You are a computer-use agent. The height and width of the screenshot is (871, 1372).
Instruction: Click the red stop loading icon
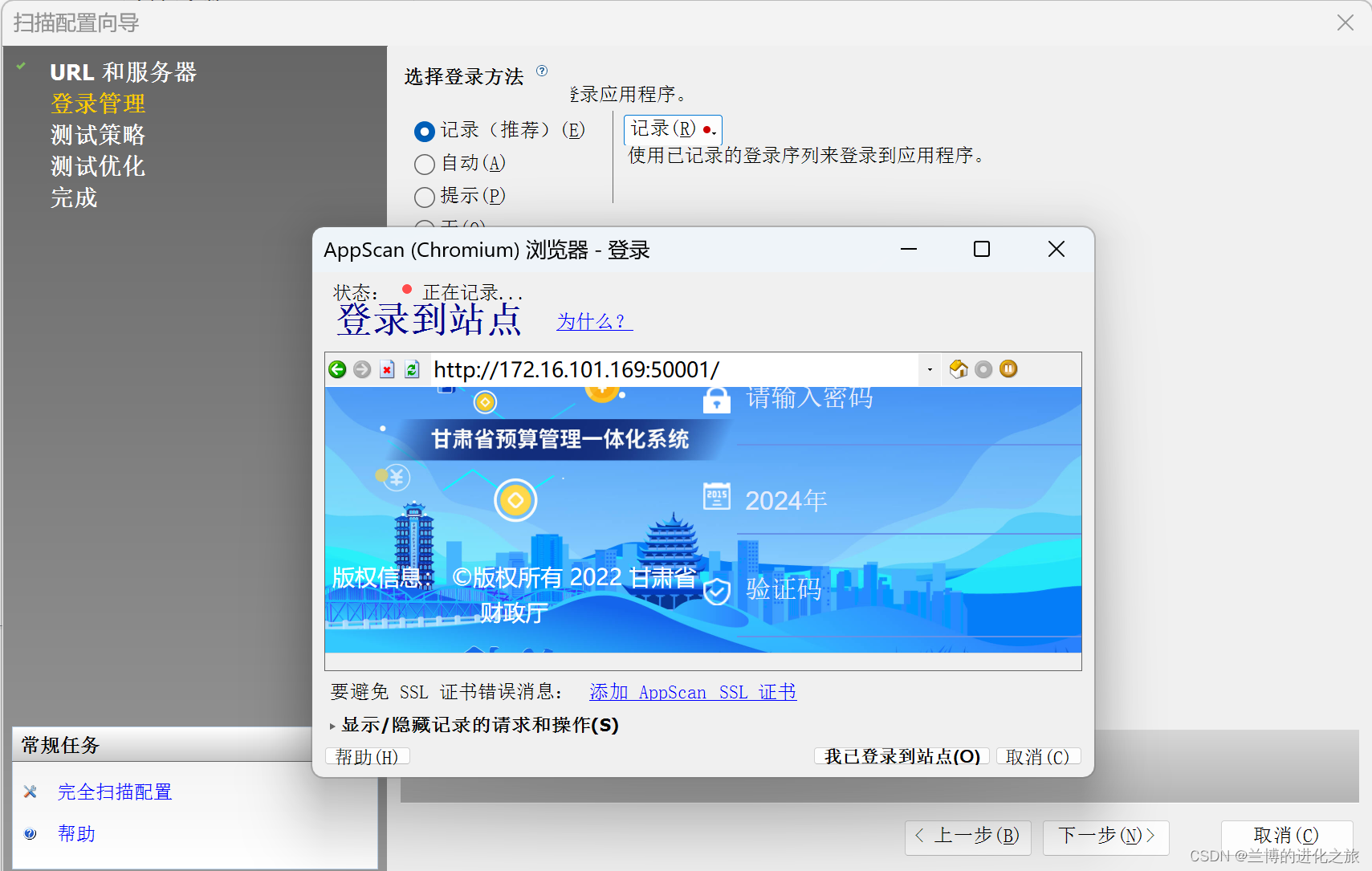(388, 369)
